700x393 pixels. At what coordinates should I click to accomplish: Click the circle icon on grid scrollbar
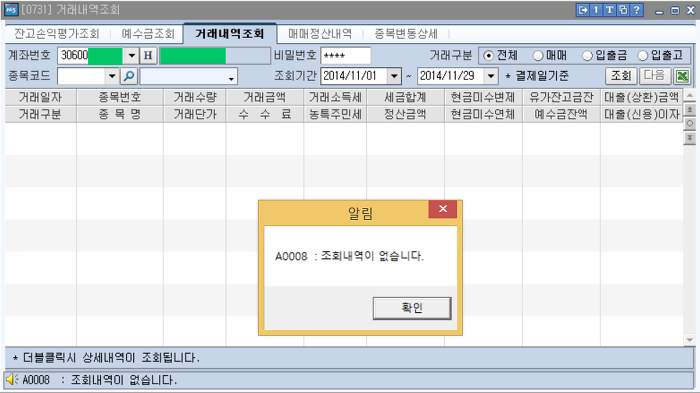(x=690, y=124)
